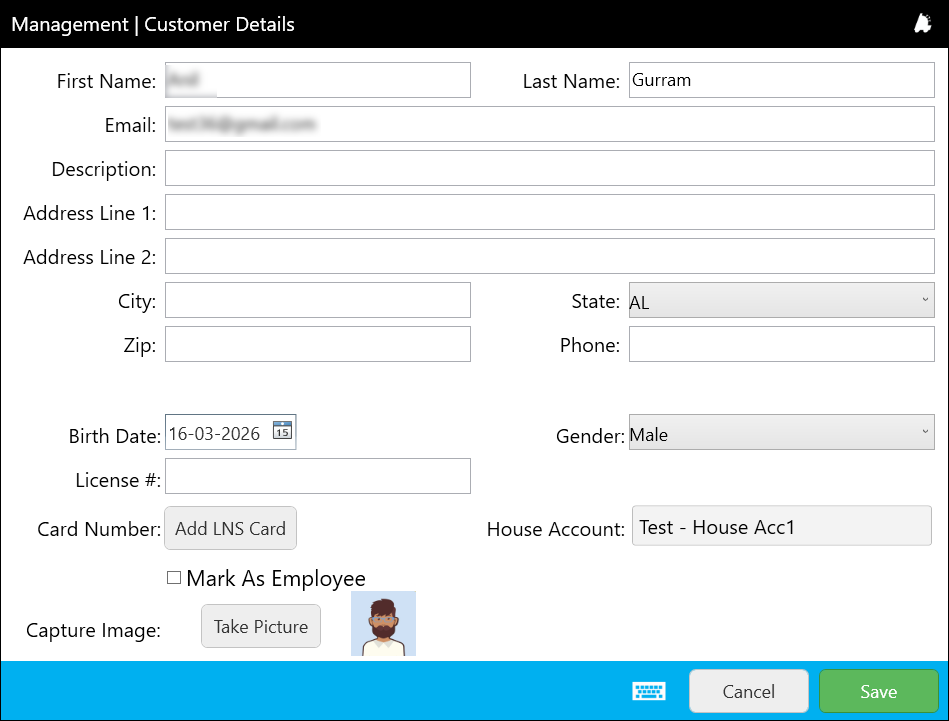Tick the Mark As Employee checkbox

pyautogui.click(x=174, y=578)
